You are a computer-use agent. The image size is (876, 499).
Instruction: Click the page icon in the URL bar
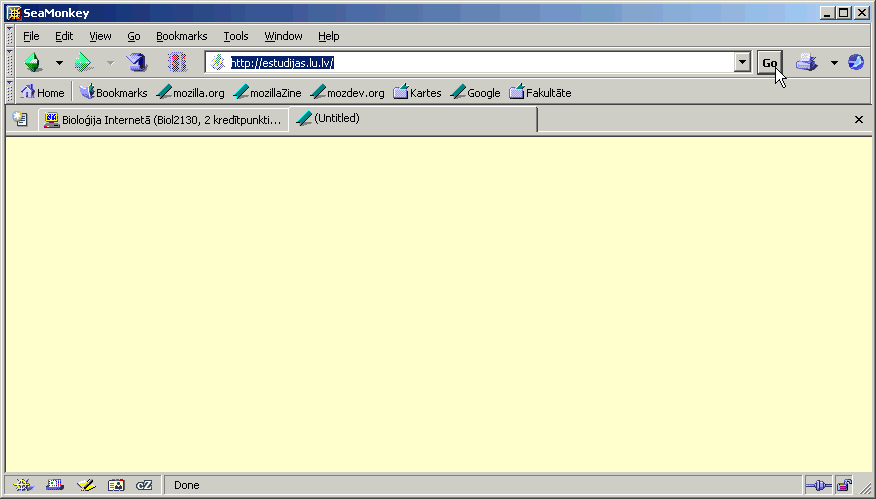coord(218,63)
